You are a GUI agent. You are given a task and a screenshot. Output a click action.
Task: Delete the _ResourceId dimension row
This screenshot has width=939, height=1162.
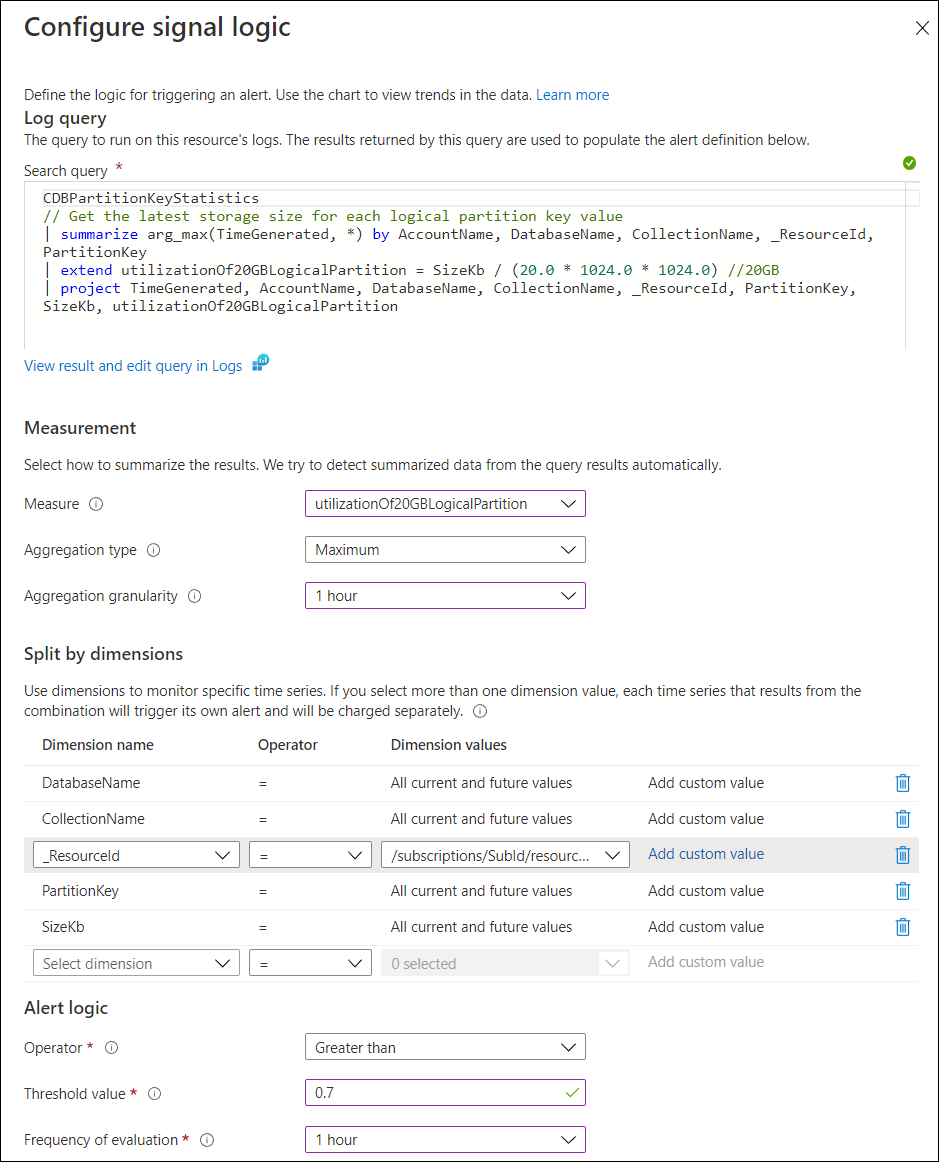coord(903,855)
